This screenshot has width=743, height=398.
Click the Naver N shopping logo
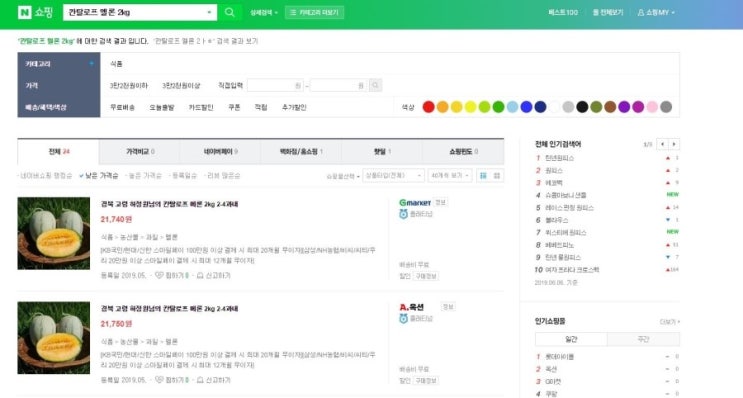[x=35, y=12]
